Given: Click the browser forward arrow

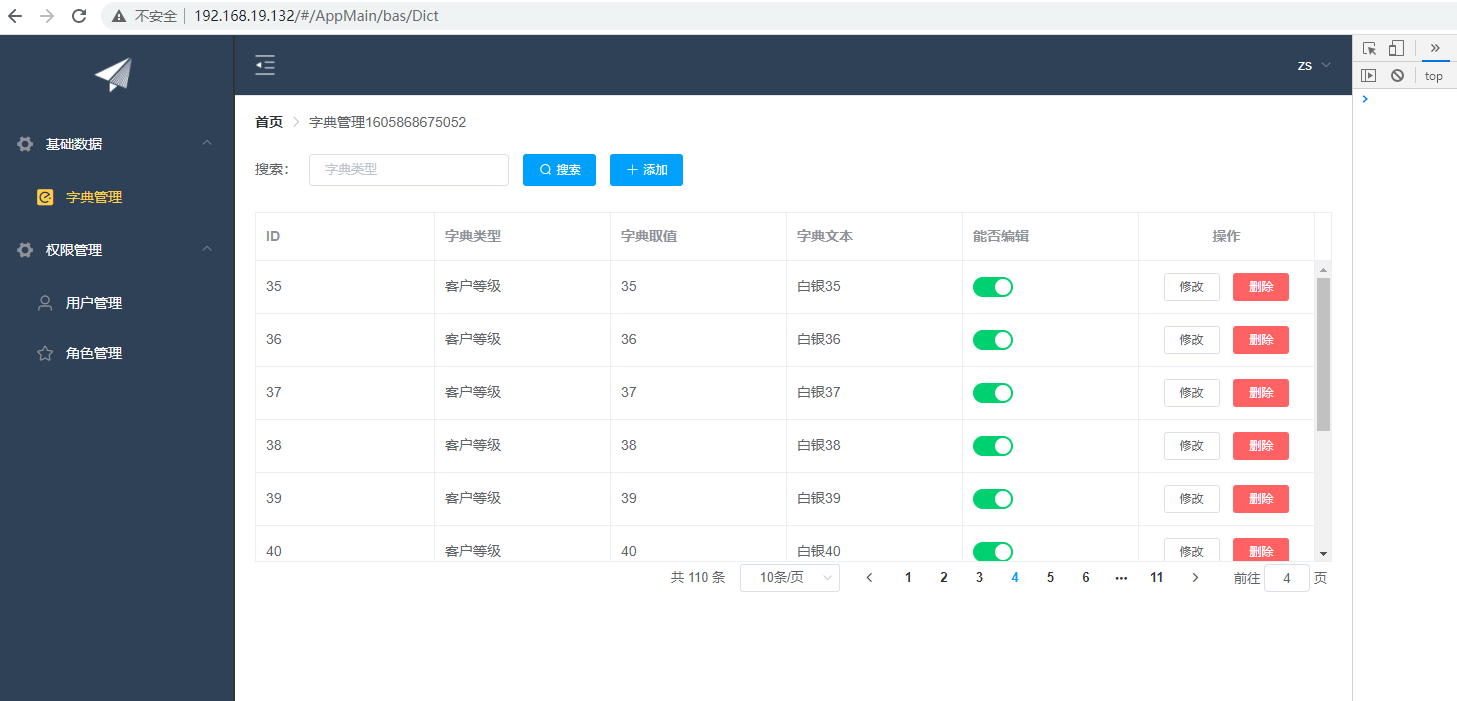Looking at the screenshot, I should click(x=47, y=16).
